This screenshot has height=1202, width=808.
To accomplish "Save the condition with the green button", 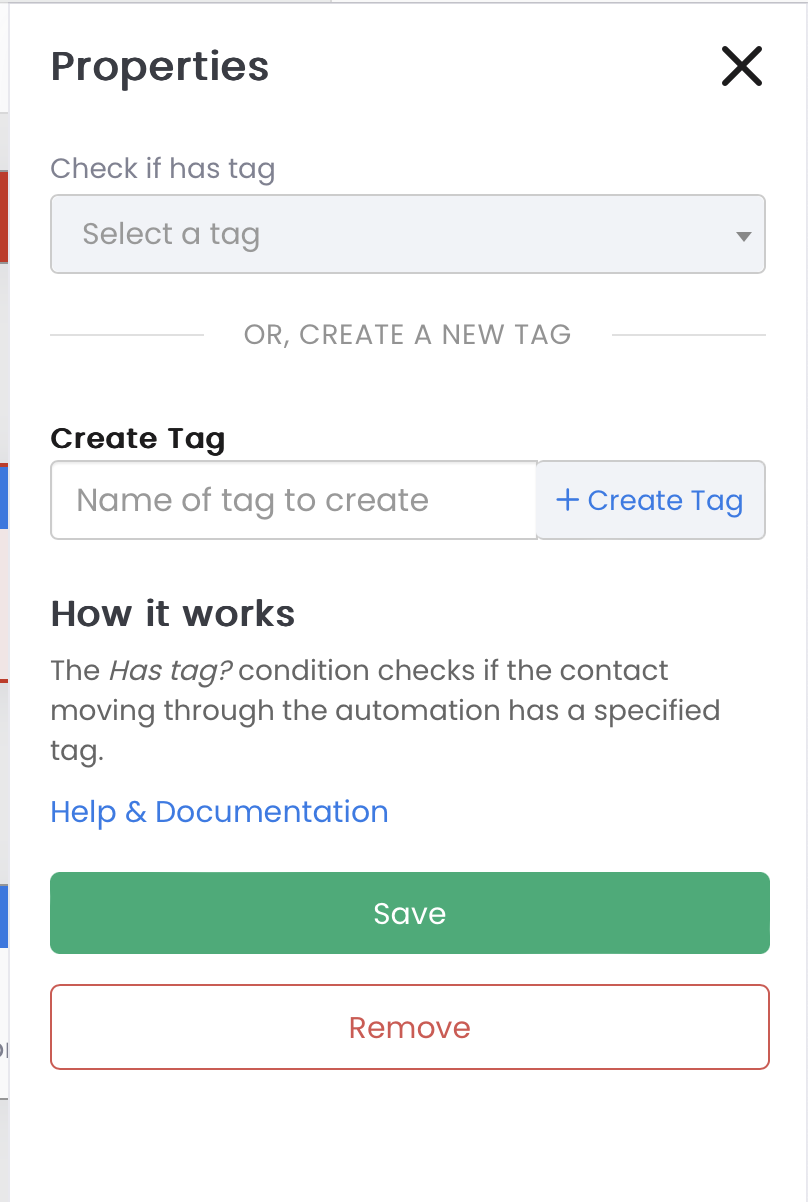I will pos(410,913).
